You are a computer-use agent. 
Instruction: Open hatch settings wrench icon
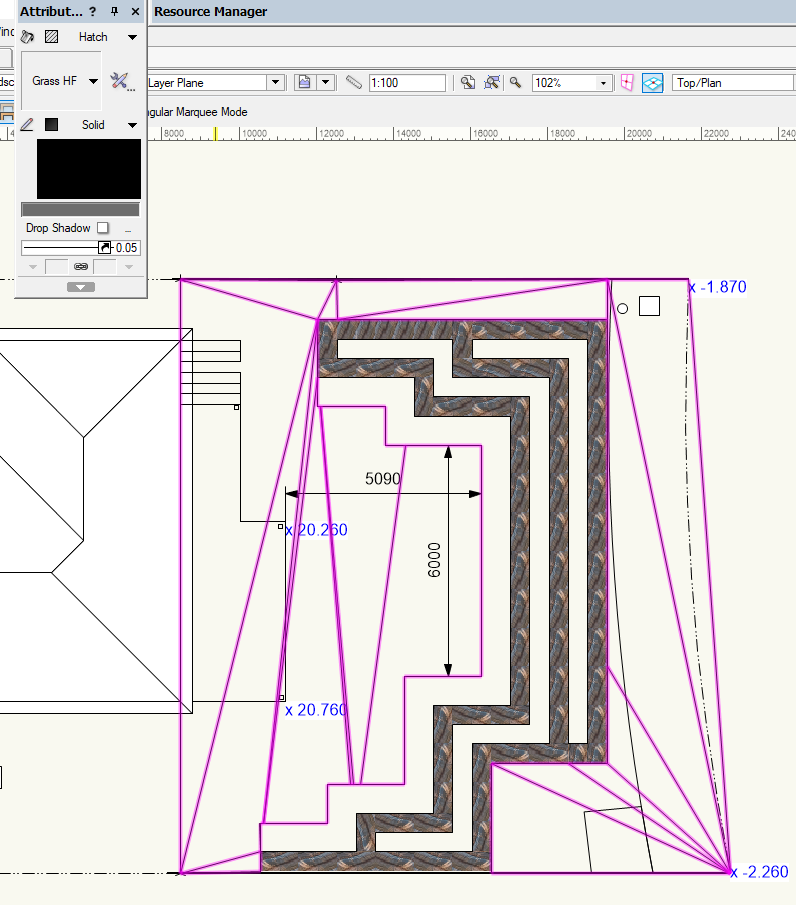[121, 81]
